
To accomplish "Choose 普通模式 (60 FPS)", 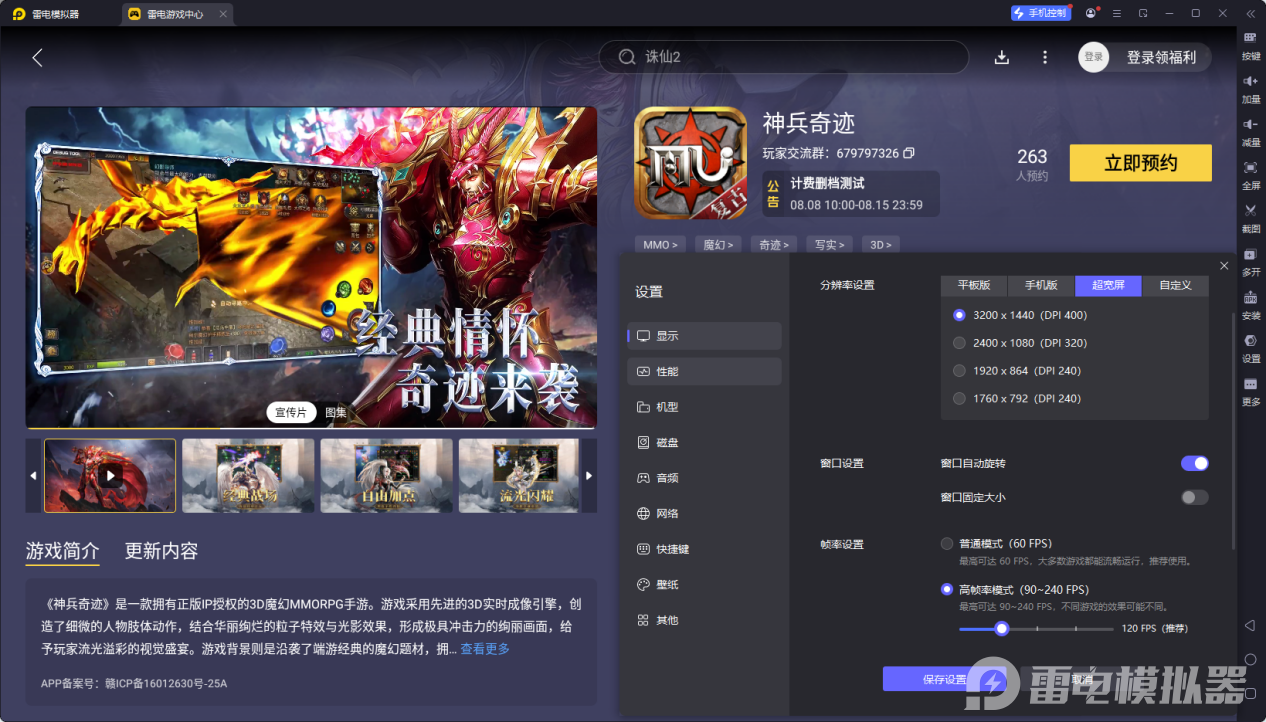I will point(947,544).
